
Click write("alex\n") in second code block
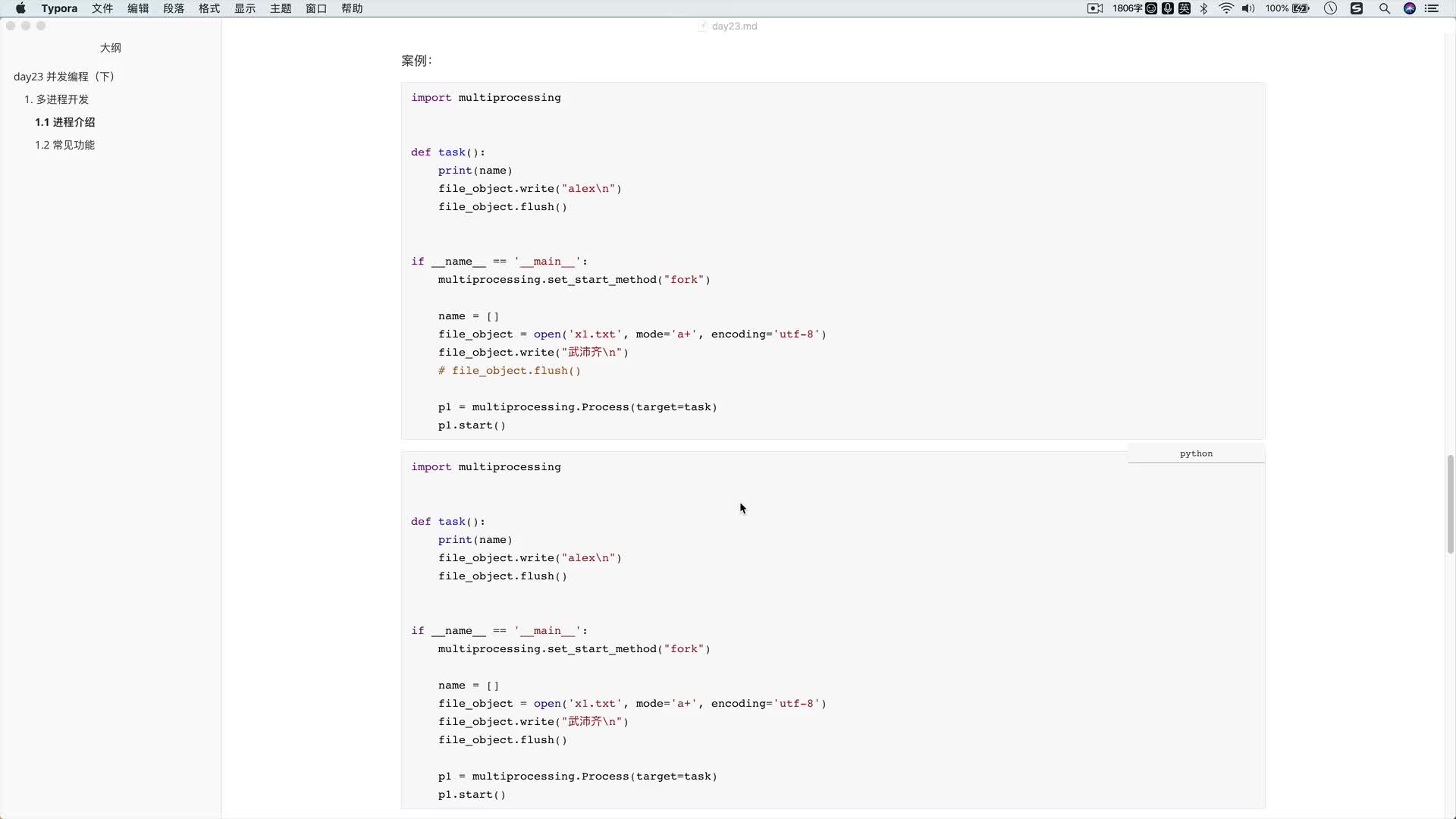529,558
